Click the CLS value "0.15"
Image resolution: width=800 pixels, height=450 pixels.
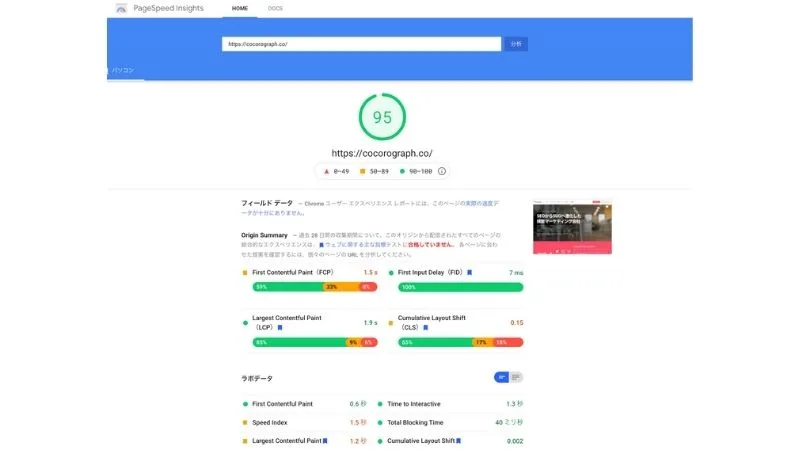coord(516,322)
